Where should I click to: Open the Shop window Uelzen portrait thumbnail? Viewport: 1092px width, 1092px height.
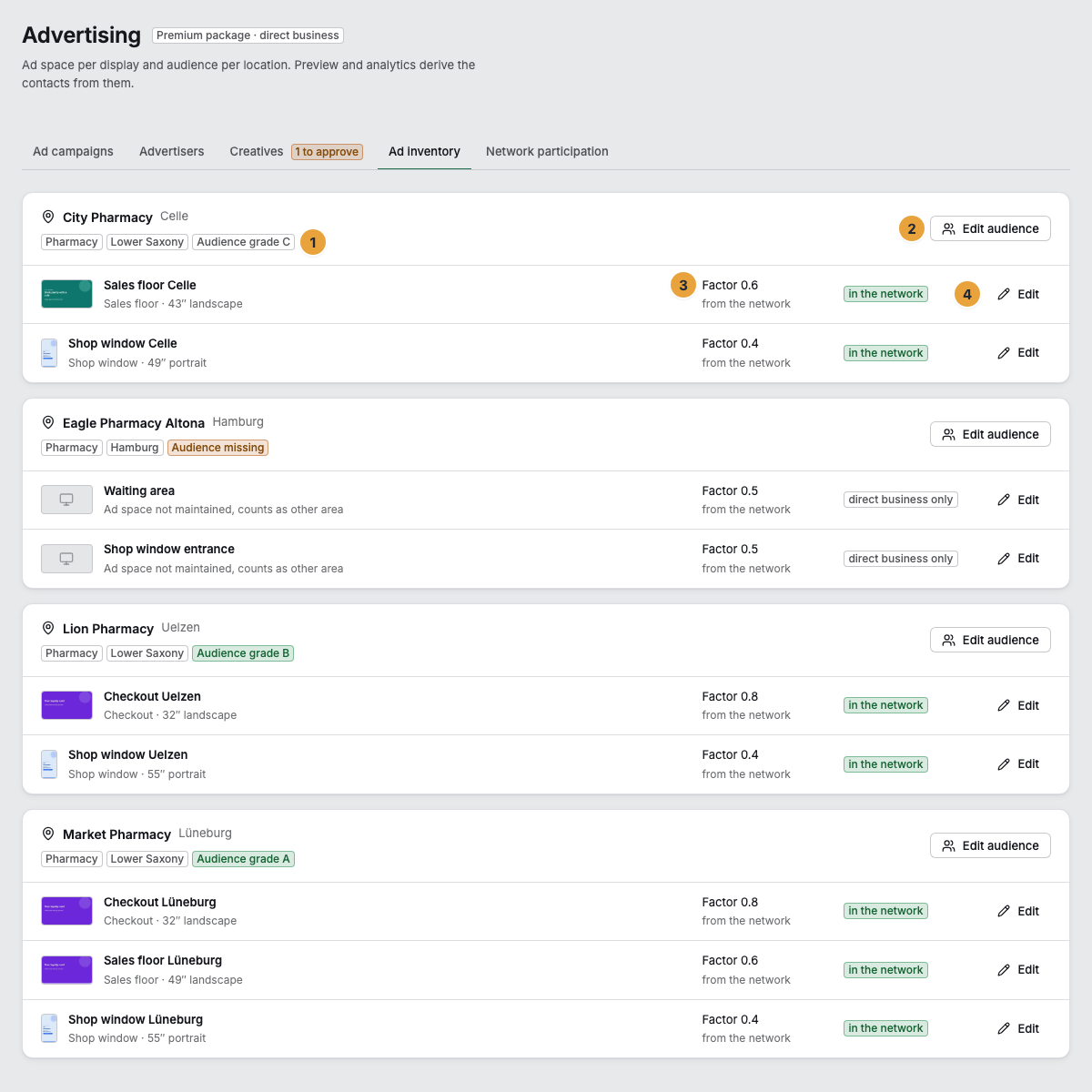[49, 764]
